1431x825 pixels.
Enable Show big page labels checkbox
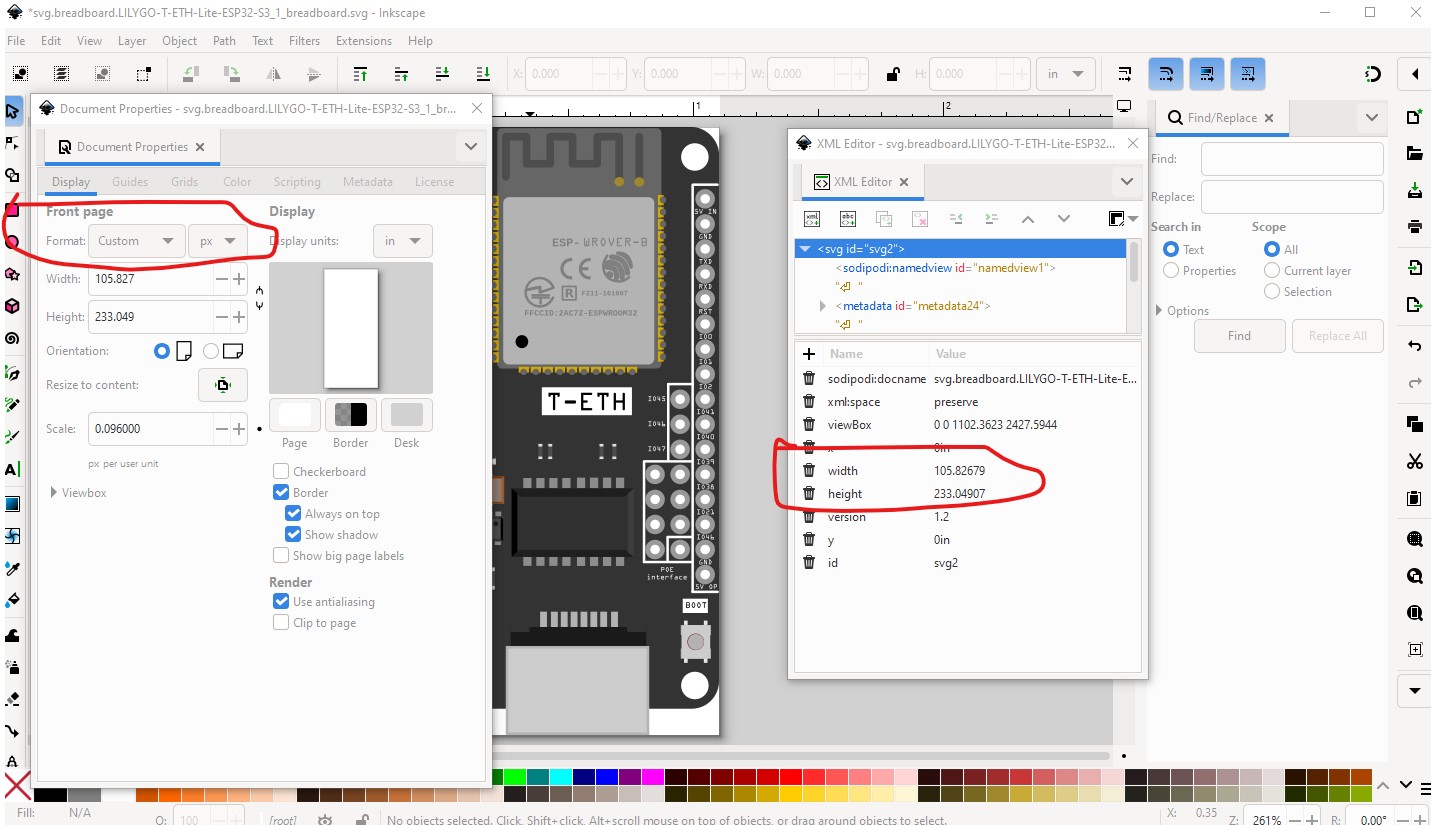click(x=281, y=556)
